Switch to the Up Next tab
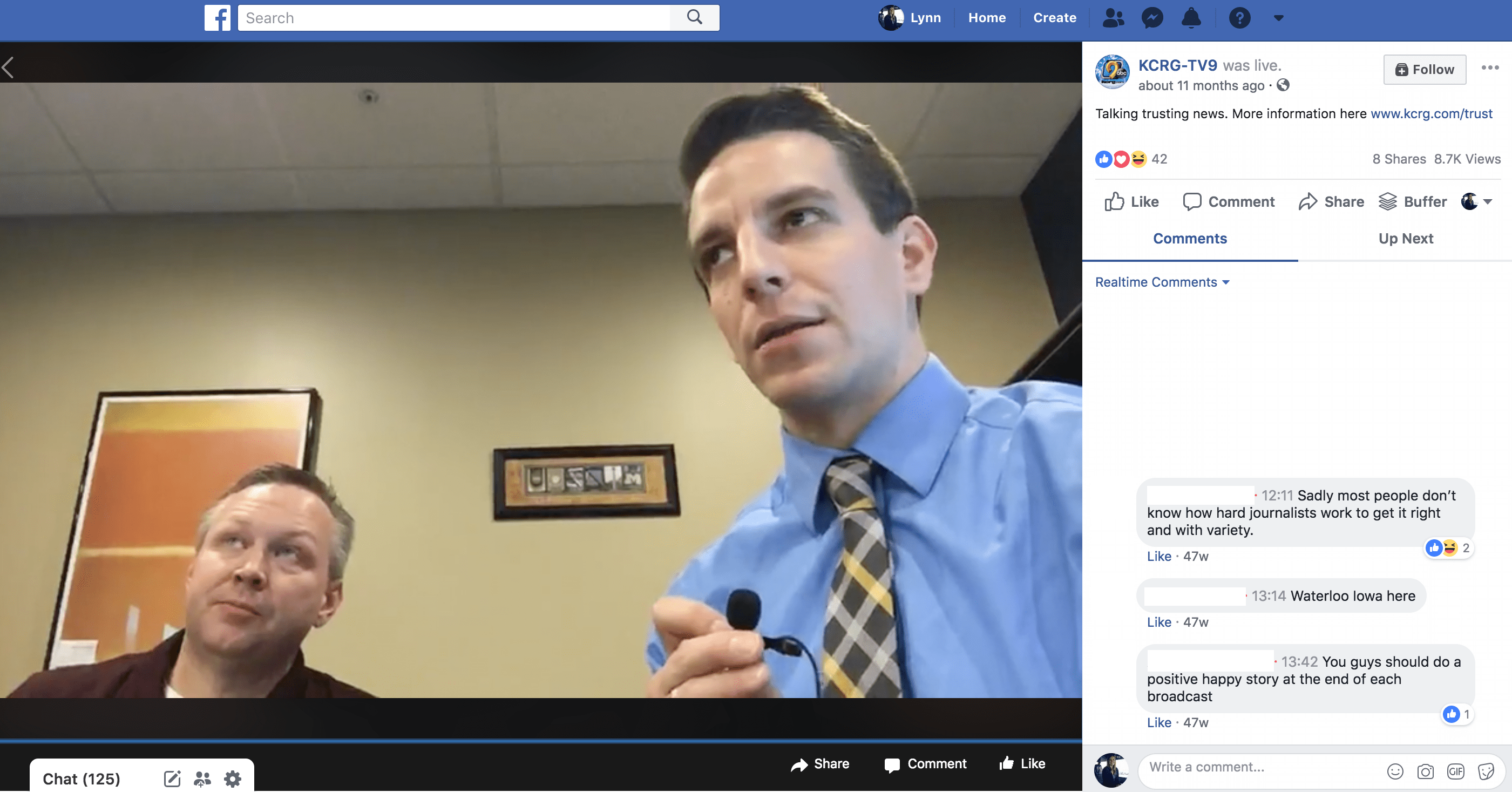 pos(1405,239)
